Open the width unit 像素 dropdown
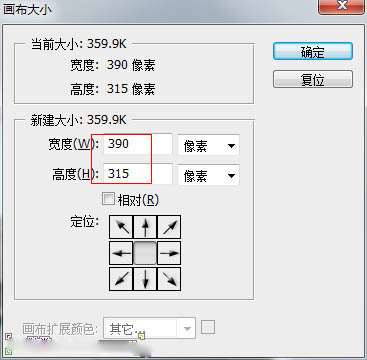Viewport: 367px width, 360px height. tap(209, 145)
